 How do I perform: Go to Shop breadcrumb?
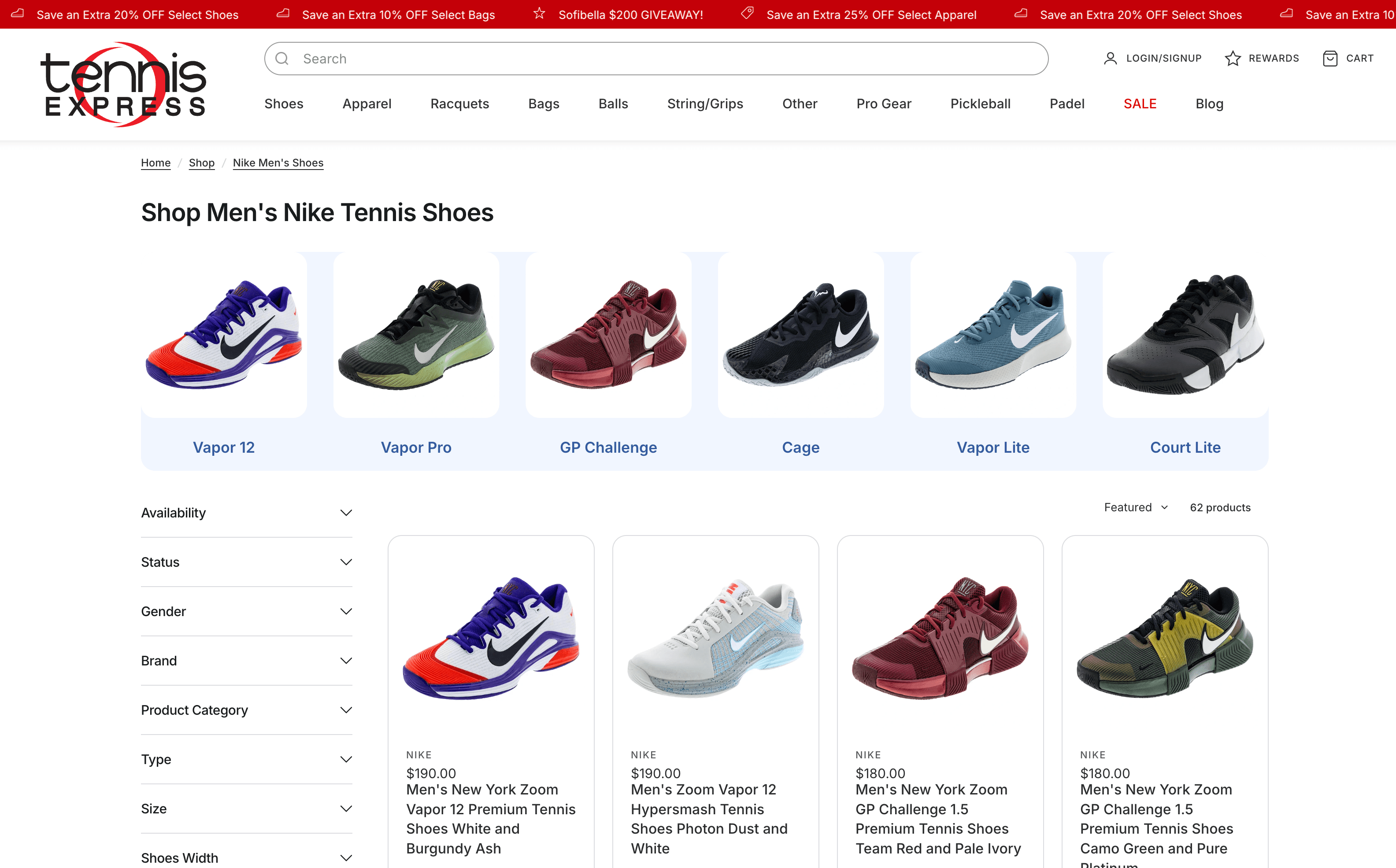[202, 163]
